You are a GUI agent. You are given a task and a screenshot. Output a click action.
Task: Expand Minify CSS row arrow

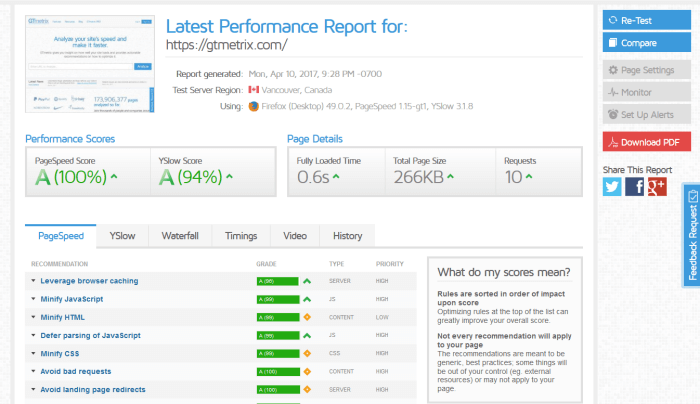click(33, 353)
